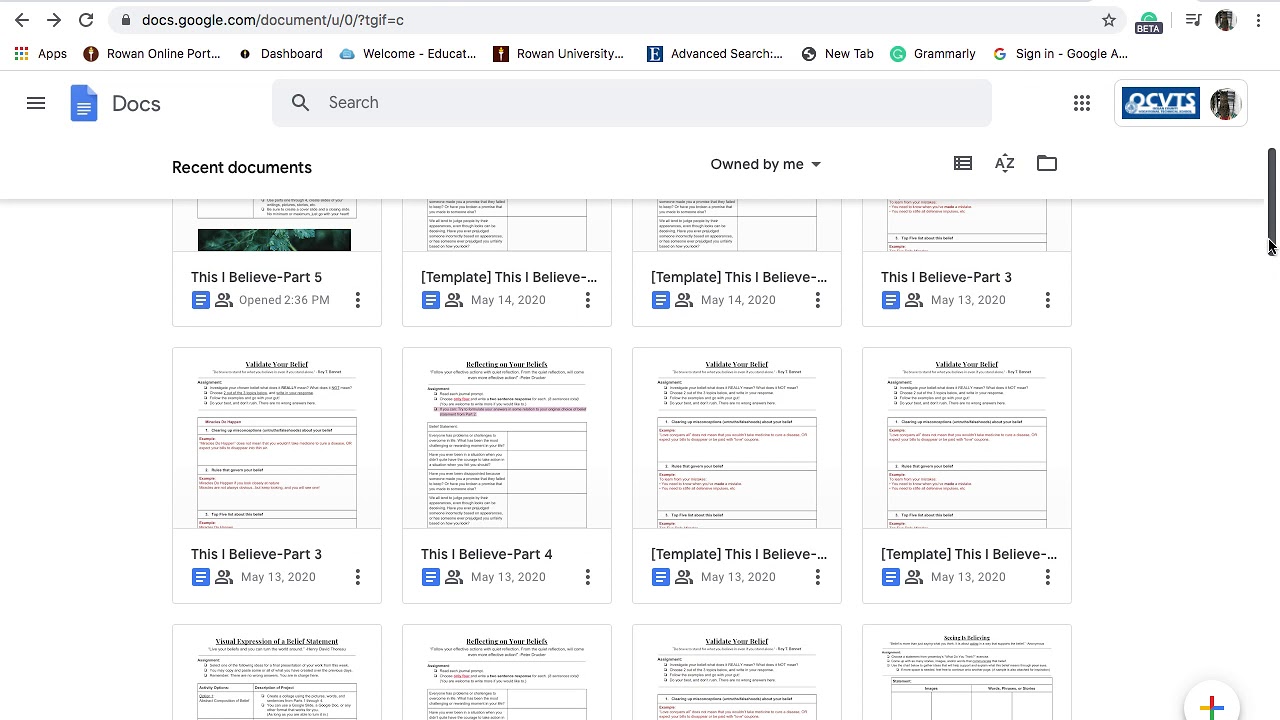The height and width of the screenshot is (720, 1280).
Task: Open the file picker folder icon
Action: (x=1047, y=163)
